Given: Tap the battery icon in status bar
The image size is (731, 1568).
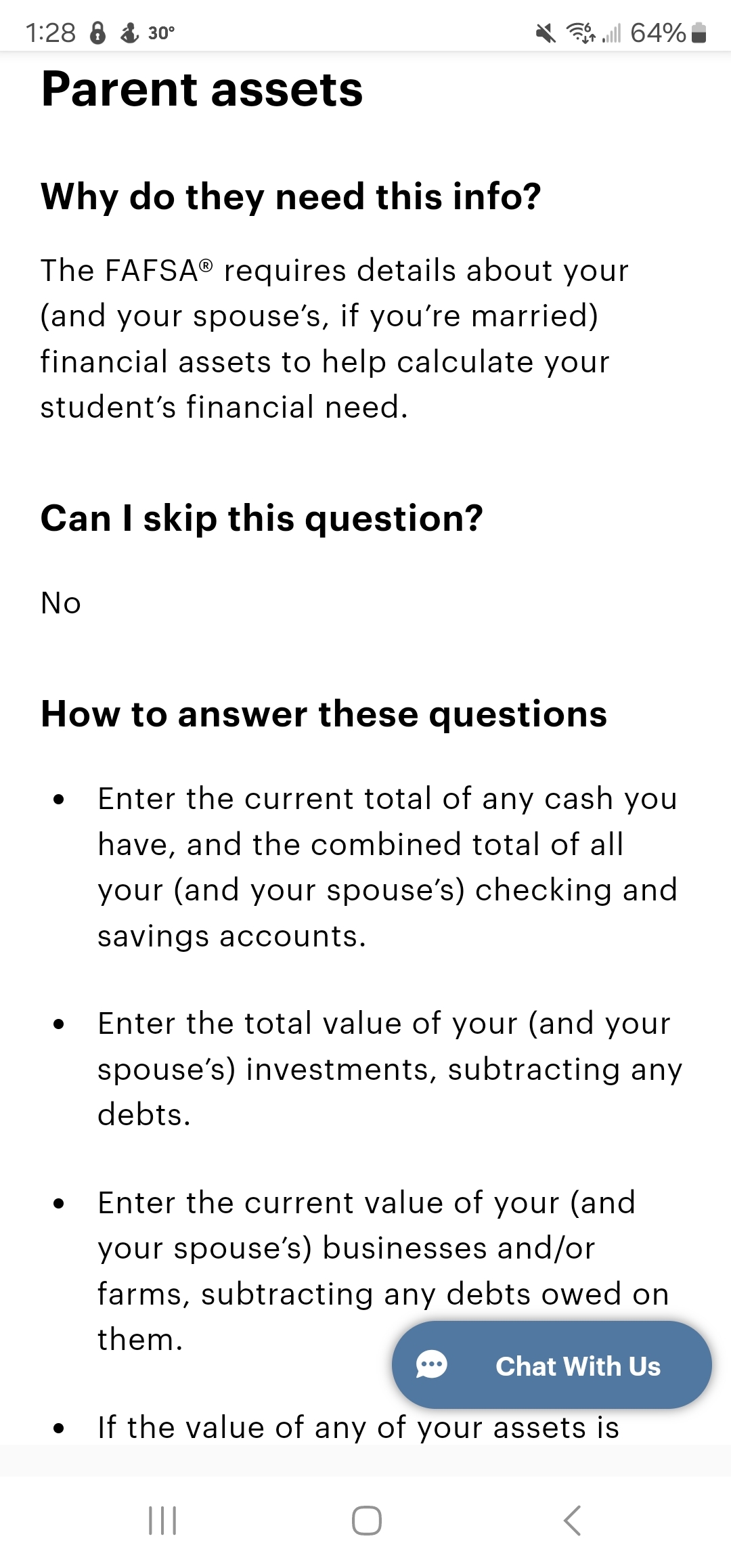Looking at the screenshot, I should pos(700,32).
